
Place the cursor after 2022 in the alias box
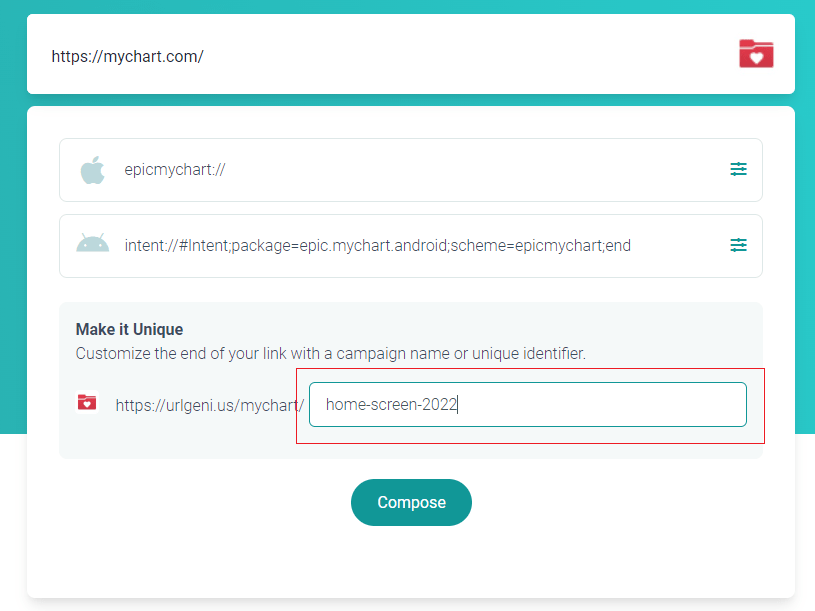[x=458, y=404]
